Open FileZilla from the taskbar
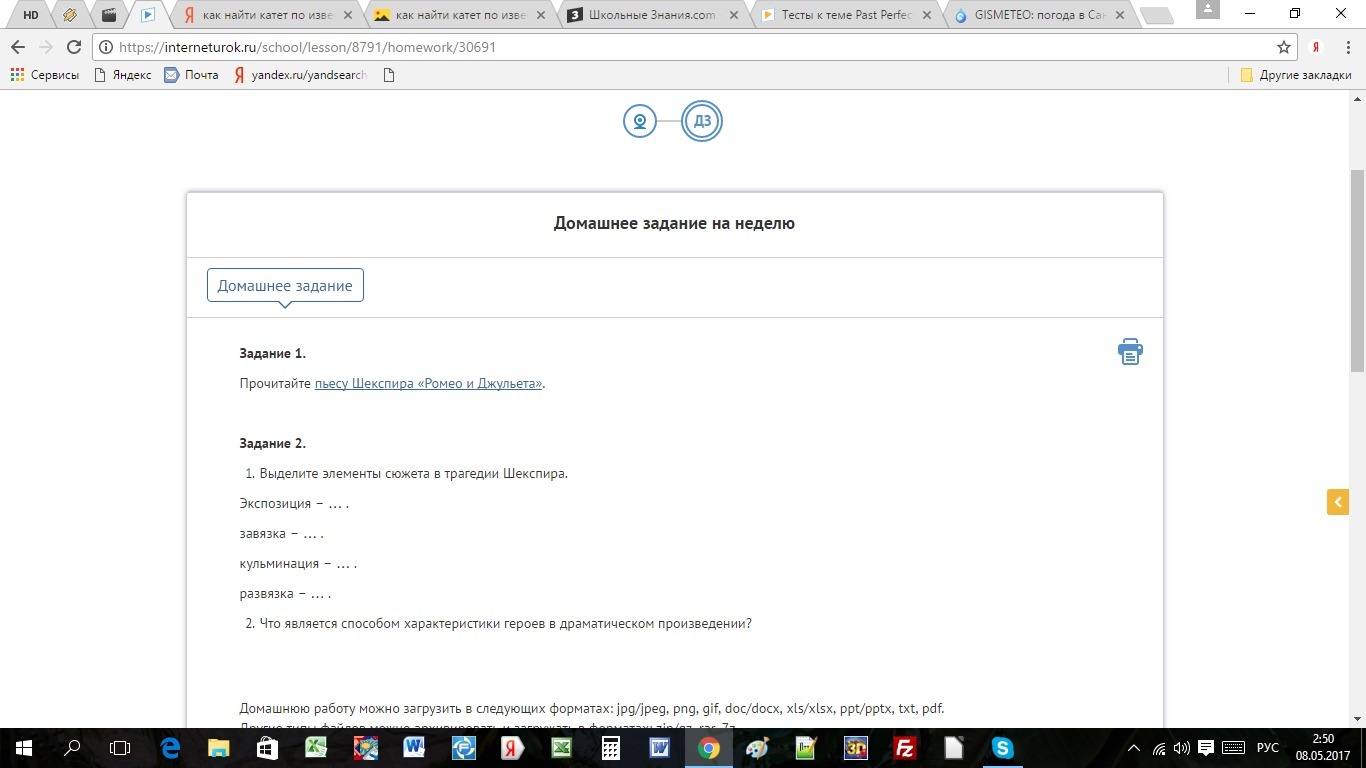The image size is (1366, 768). click(x=904, y=747)
